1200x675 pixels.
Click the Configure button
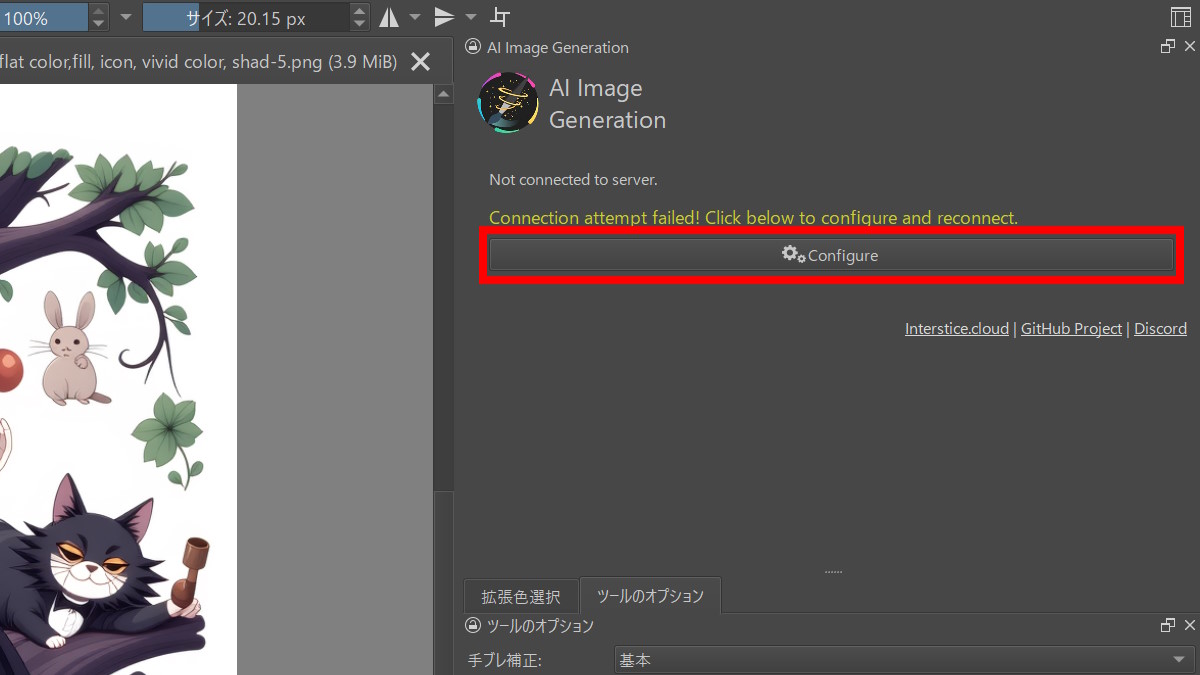pyautogui.click(x=831, y=255)
